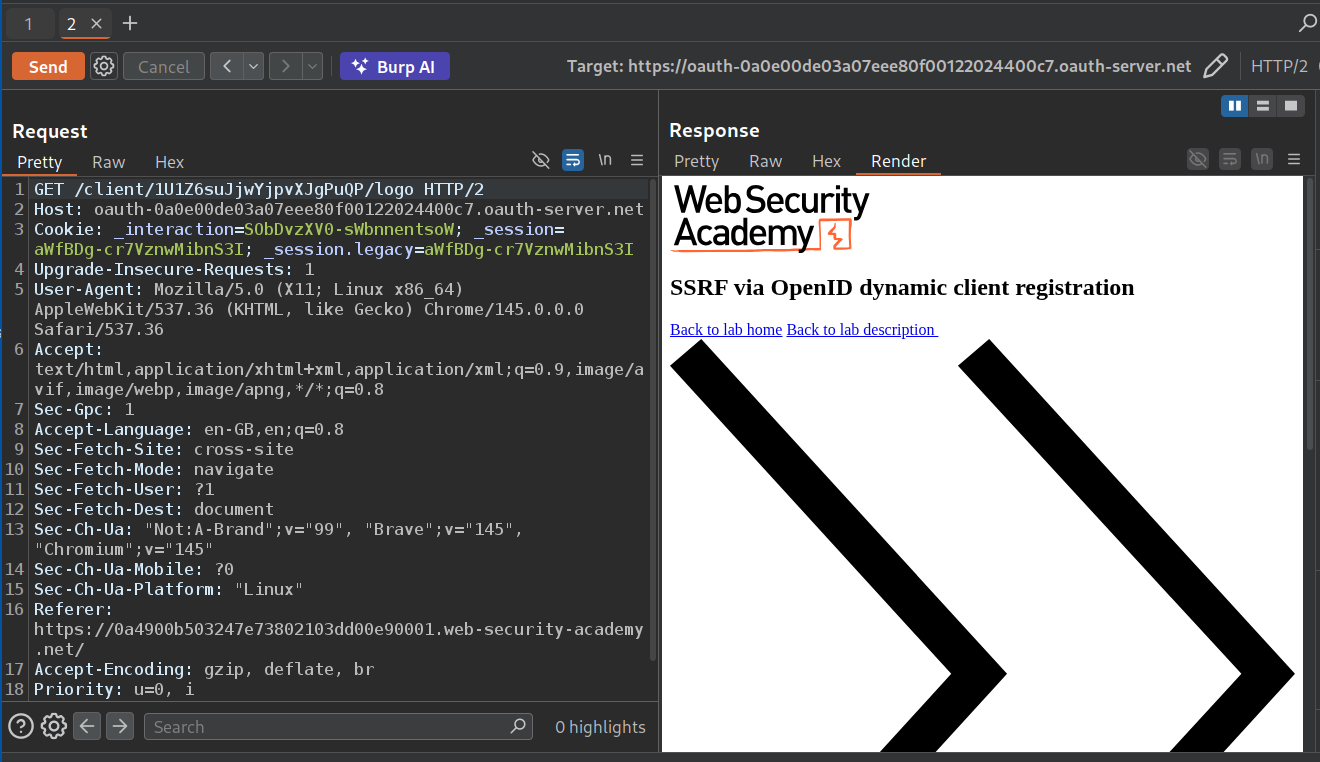Toggle non-printable \n characters in Request
This screenshot has width=1320, height=762.
(x=605, y=160)
